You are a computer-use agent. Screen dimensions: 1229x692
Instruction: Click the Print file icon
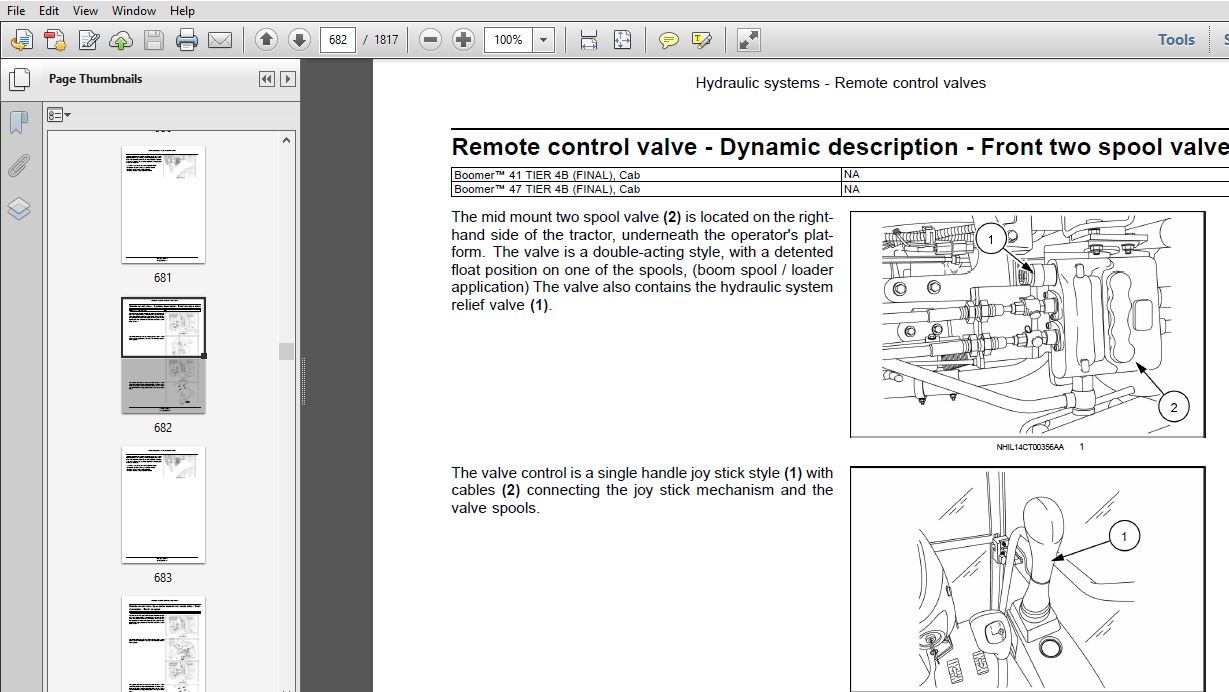187,40
